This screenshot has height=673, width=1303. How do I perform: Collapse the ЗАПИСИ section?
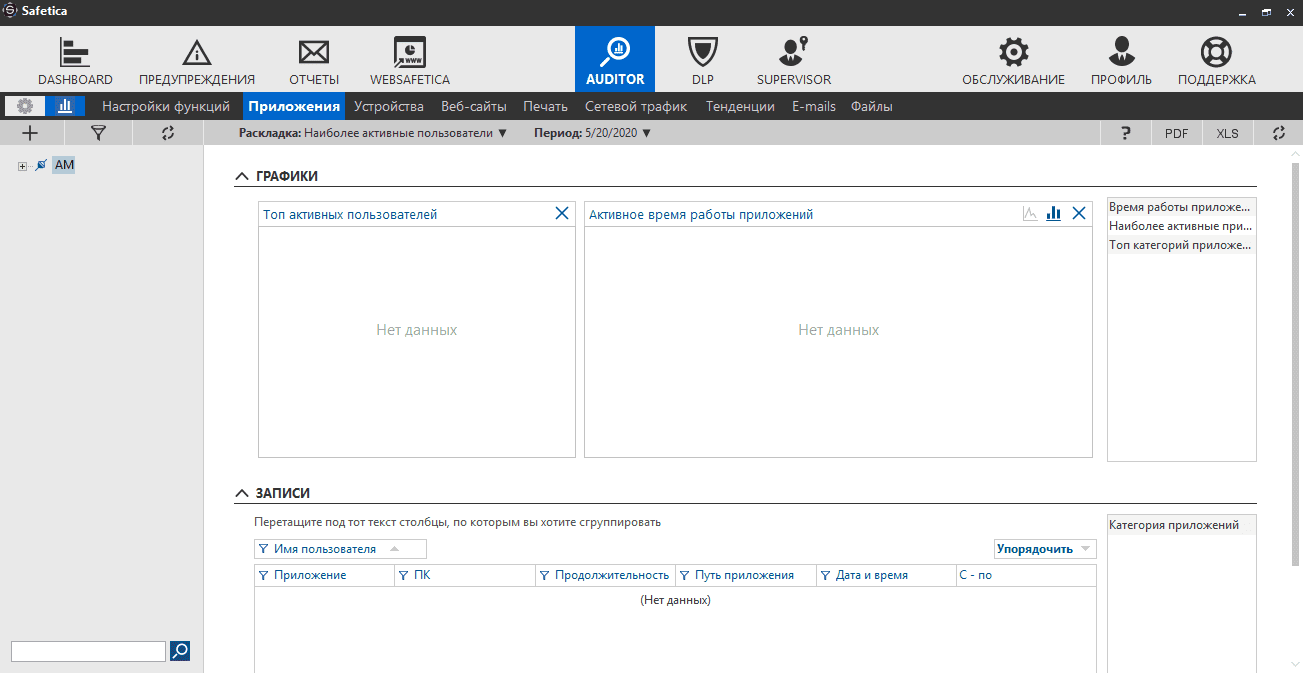click(241, 493)
